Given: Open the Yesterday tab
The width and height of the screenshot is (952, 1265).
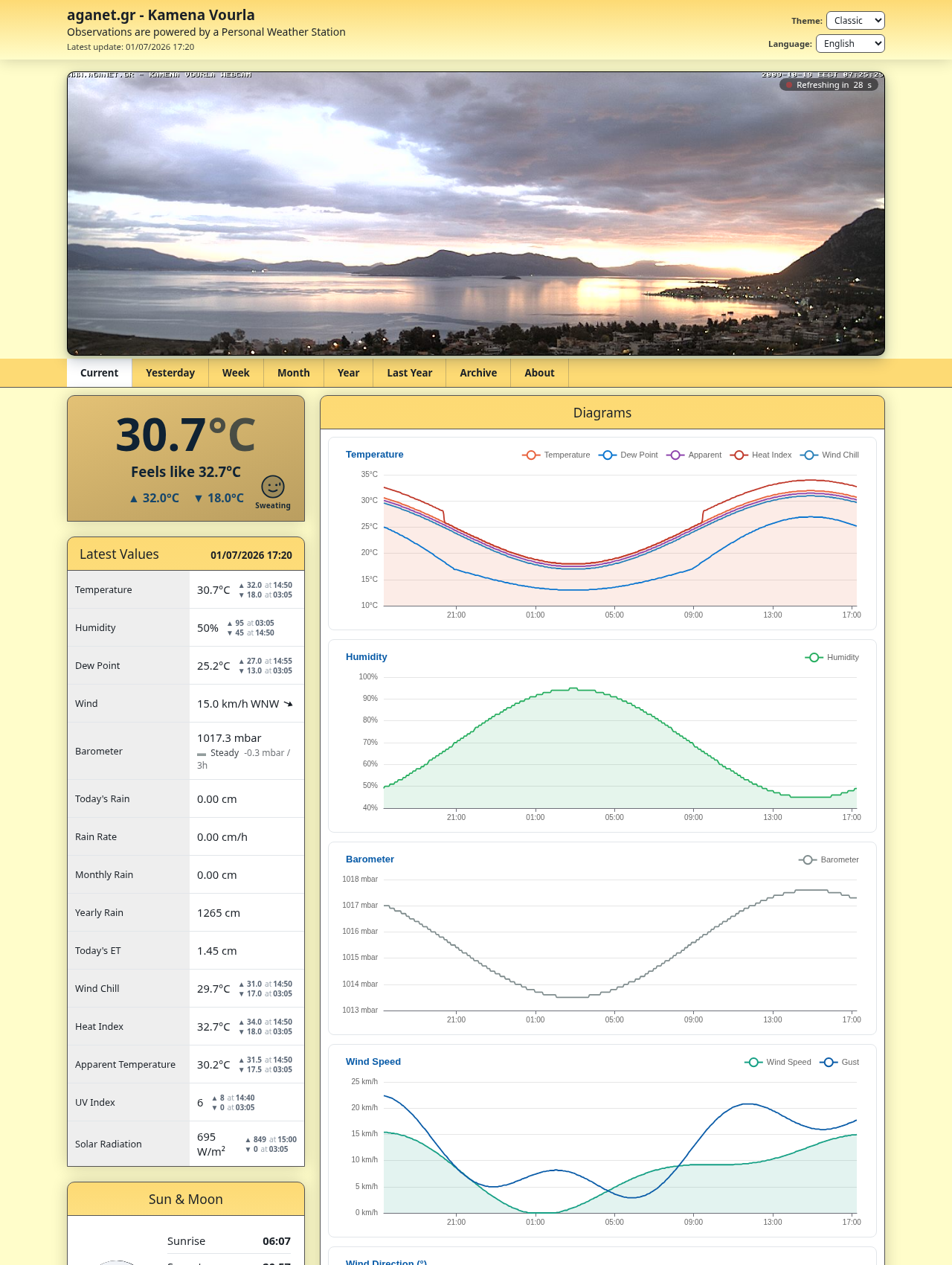Looking at the screenshot, I should (170, 373).
